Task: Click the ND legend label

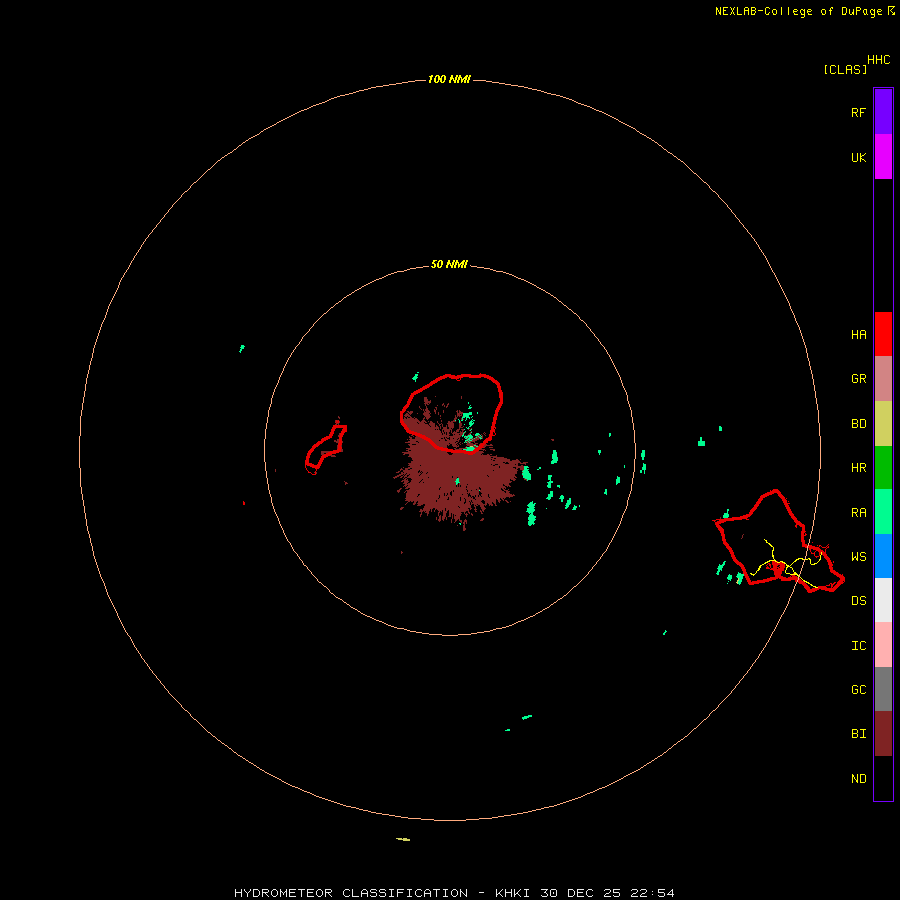Action: [x=858, y=779]
